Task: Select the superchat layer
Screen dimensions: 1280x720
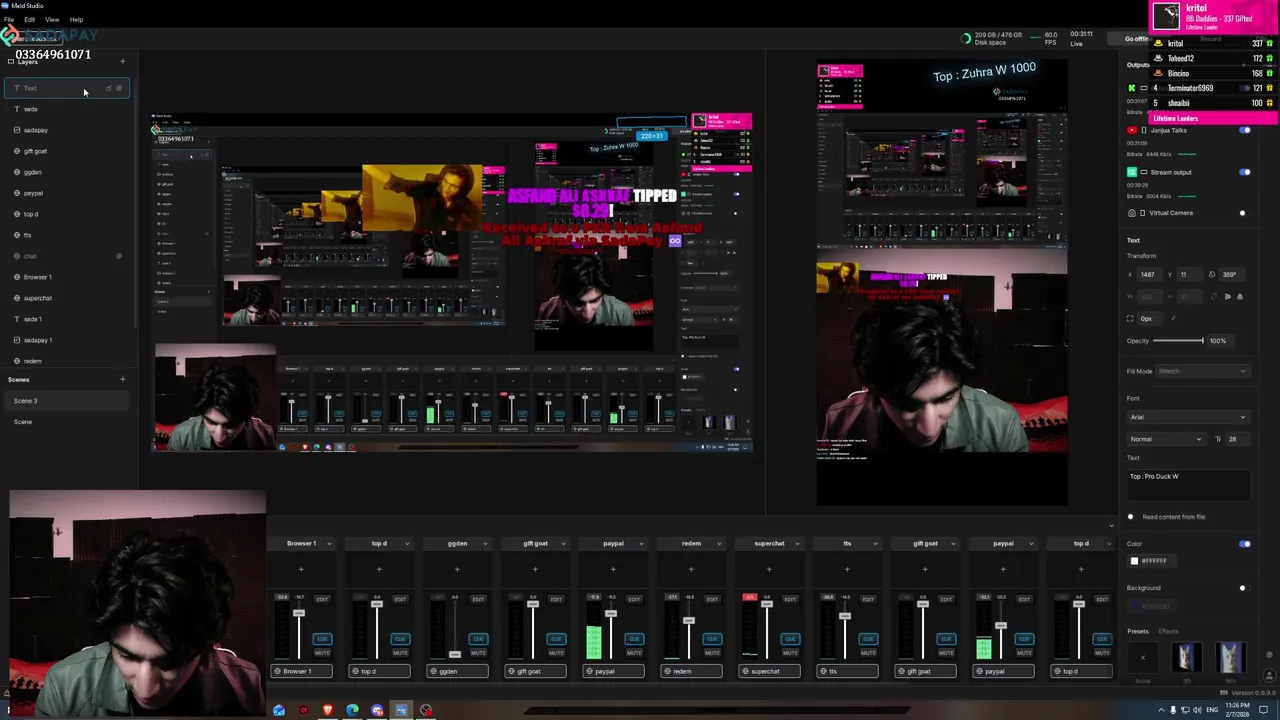Action: (65, 298)
